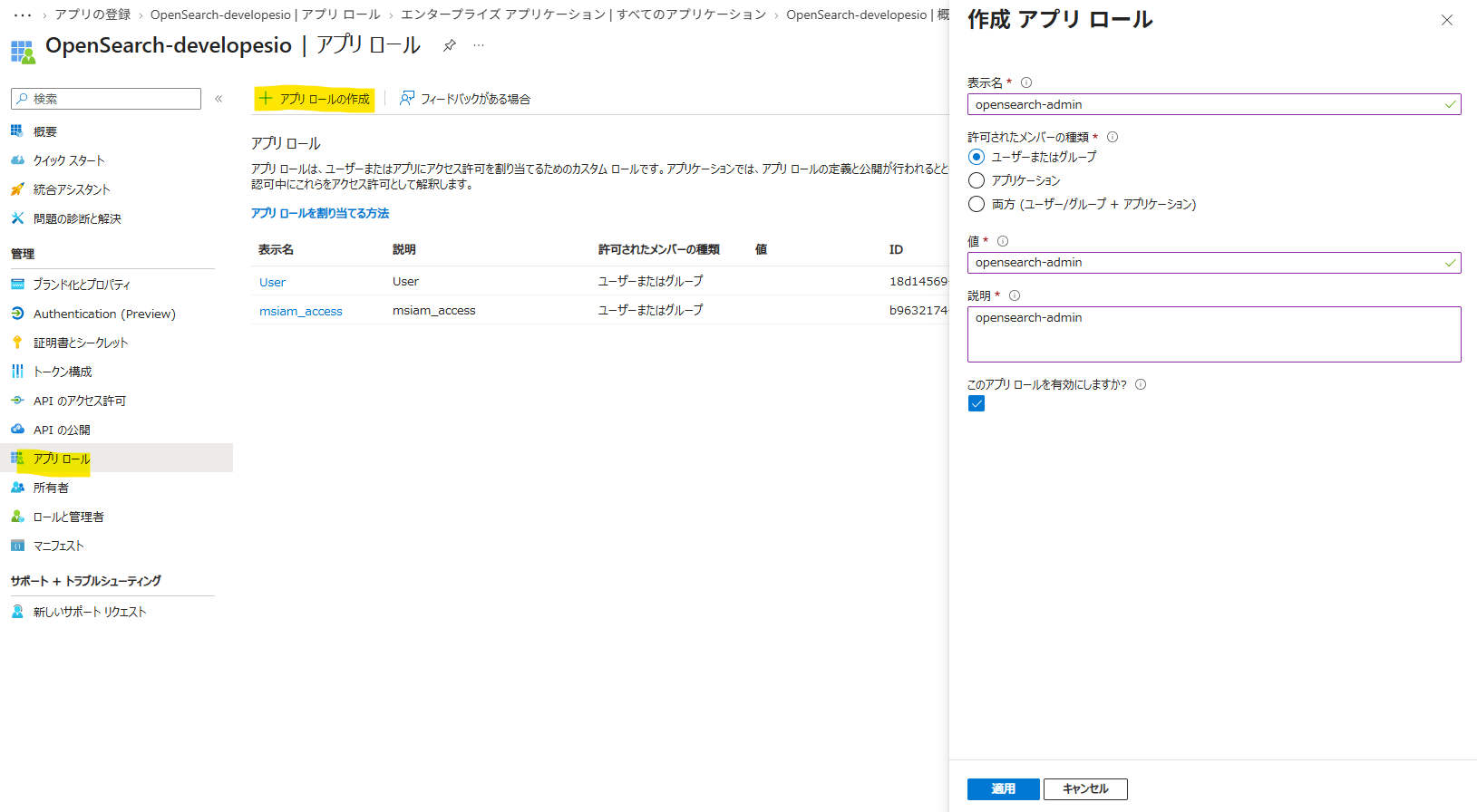Open the msiam_access app role link
This screenshot has width=1477, height=812.
301,311
